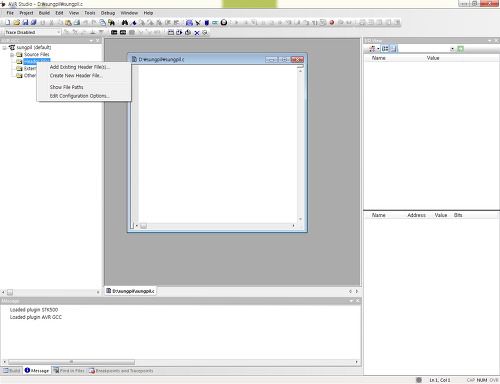Select the External Dependencies folder
The height and width of the screenshot is (384, 500).
coord(30,68)
